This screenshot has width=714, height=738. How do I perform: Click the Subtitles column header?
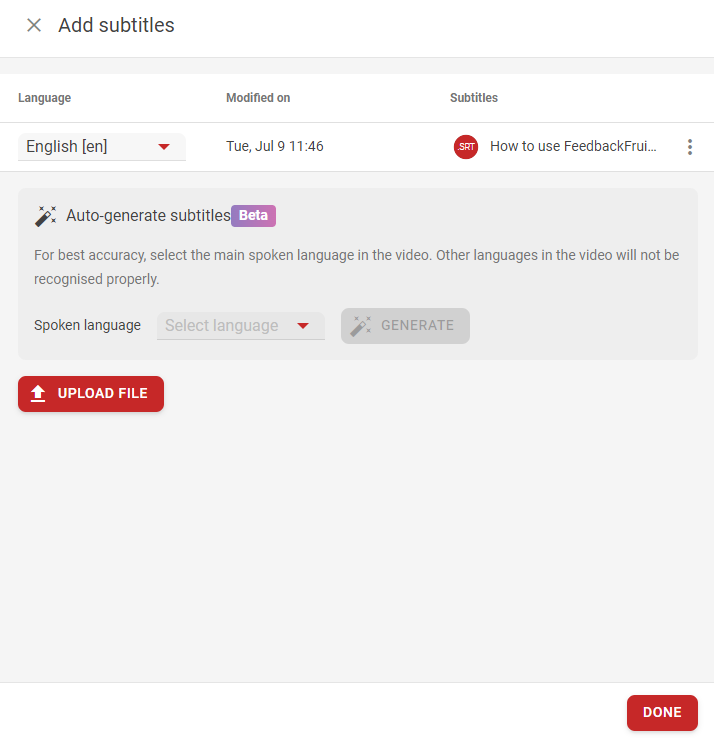[473, 98]
